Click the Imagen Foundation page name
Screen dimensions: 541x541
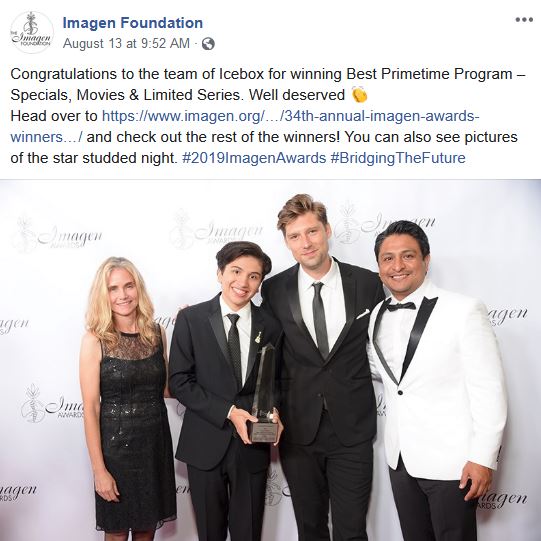click(x=132, y=23)
